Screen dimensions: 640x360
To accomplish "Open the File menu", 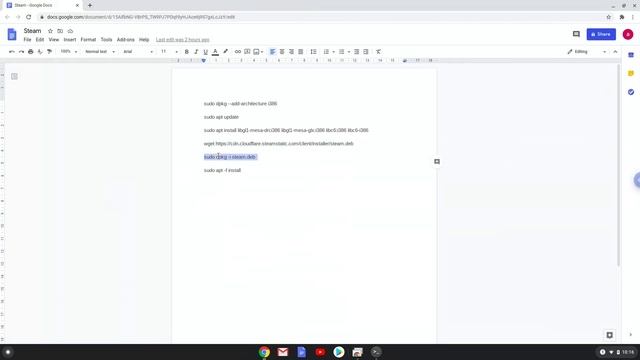I will coord(27,40).
